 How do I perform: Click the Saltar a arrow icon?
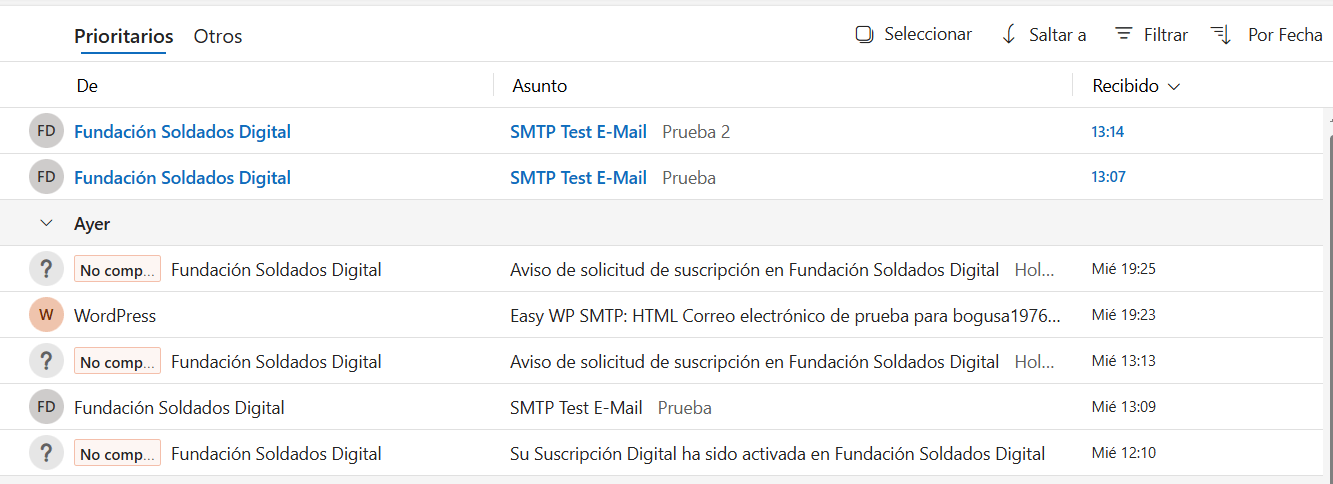pos(1009,35)
